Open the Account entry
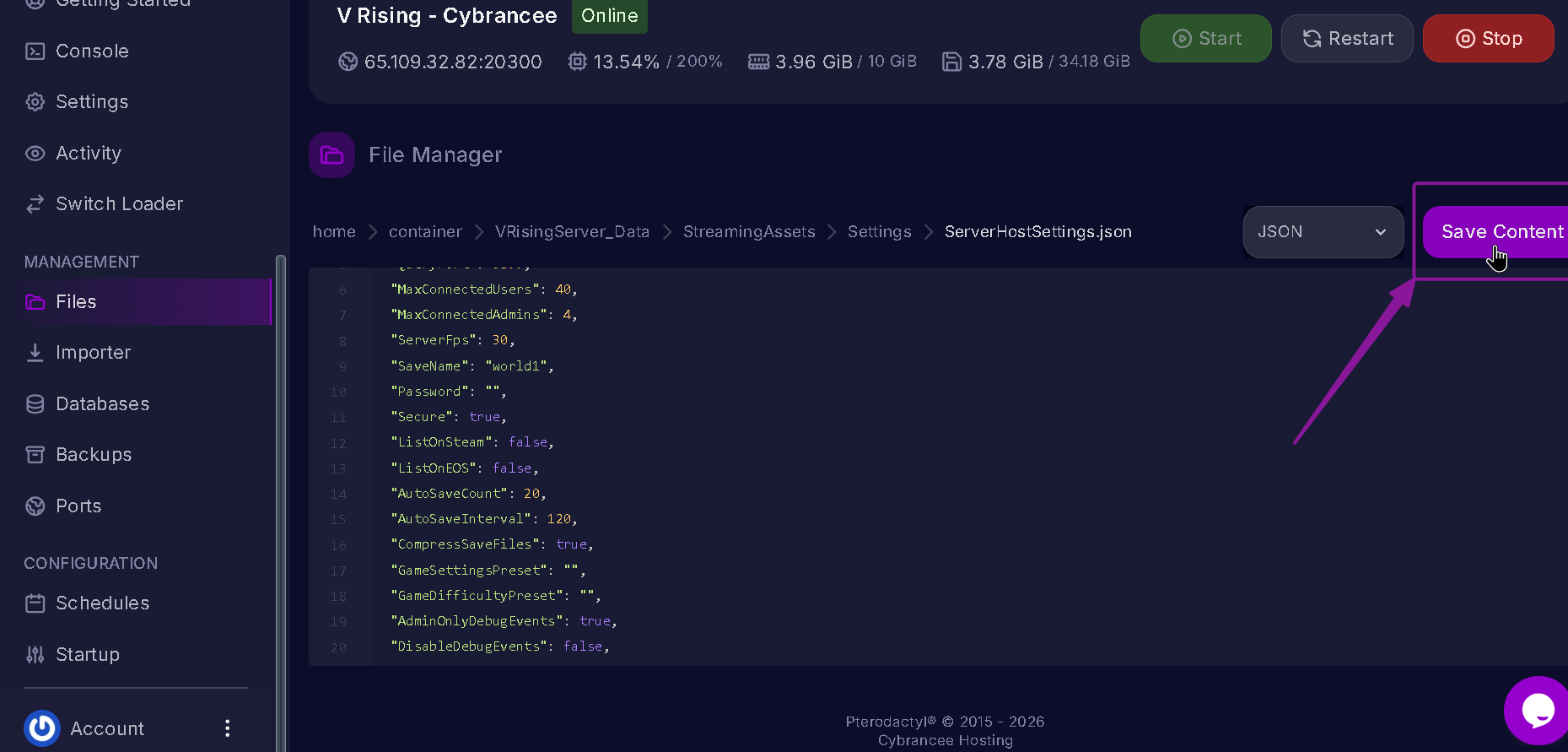This screenshot has height=752, width=1568. 107,728
